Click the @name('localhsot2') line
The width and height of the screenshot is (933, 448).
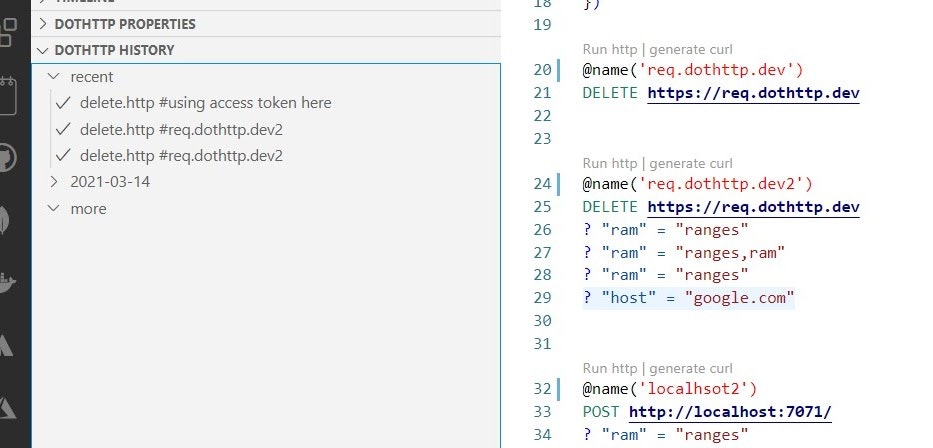coord(670,389)
